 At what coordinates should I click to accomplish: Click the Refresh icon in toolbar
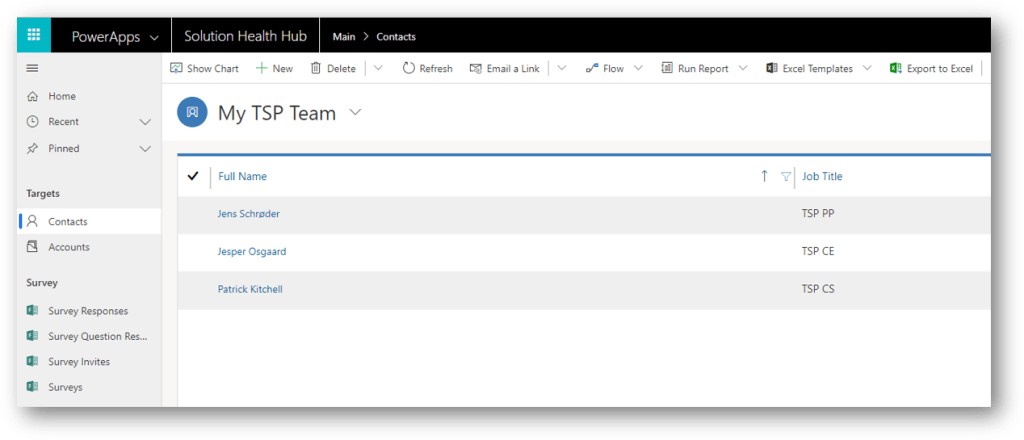tap(408, 68)
